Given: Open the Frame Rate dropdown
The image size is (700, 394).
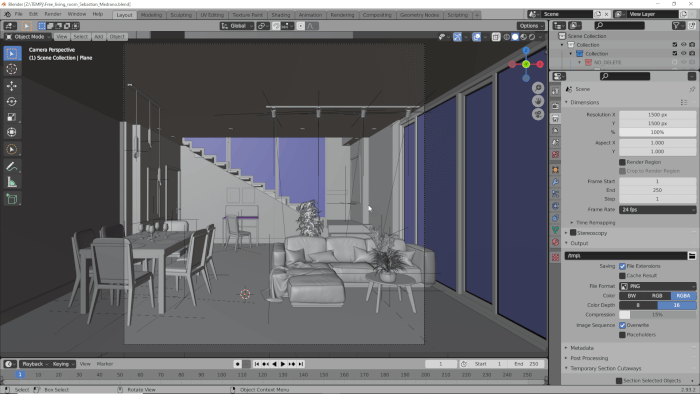Looking at the screenshot, I should (x=658, y=209).
